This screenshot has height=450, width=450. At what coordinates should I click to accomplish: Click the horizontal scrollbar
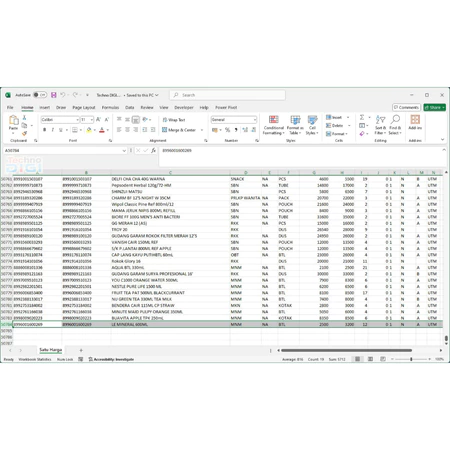(346, 350)
